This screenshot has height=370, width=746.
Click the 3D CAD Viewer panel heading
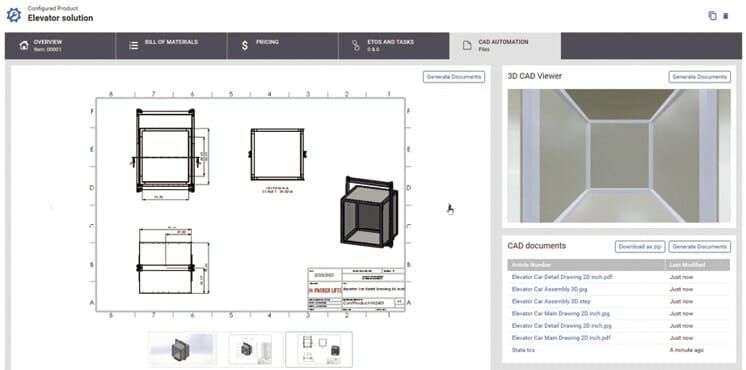pos(535,76)
